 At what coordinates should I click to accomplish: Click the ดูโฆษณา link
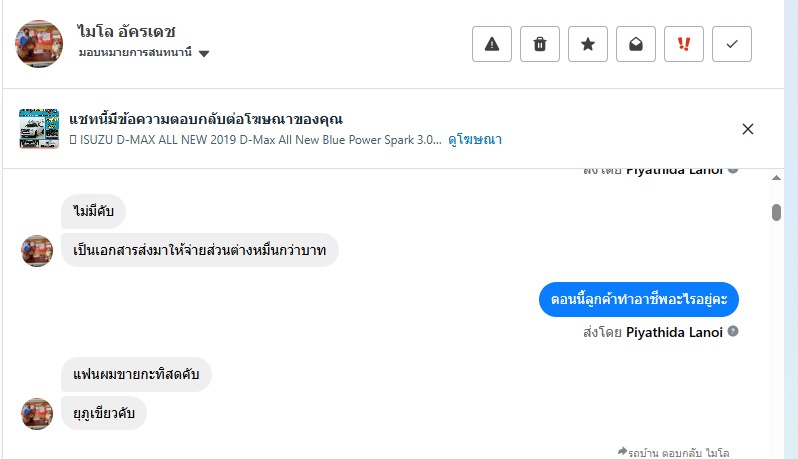[475, 140]
